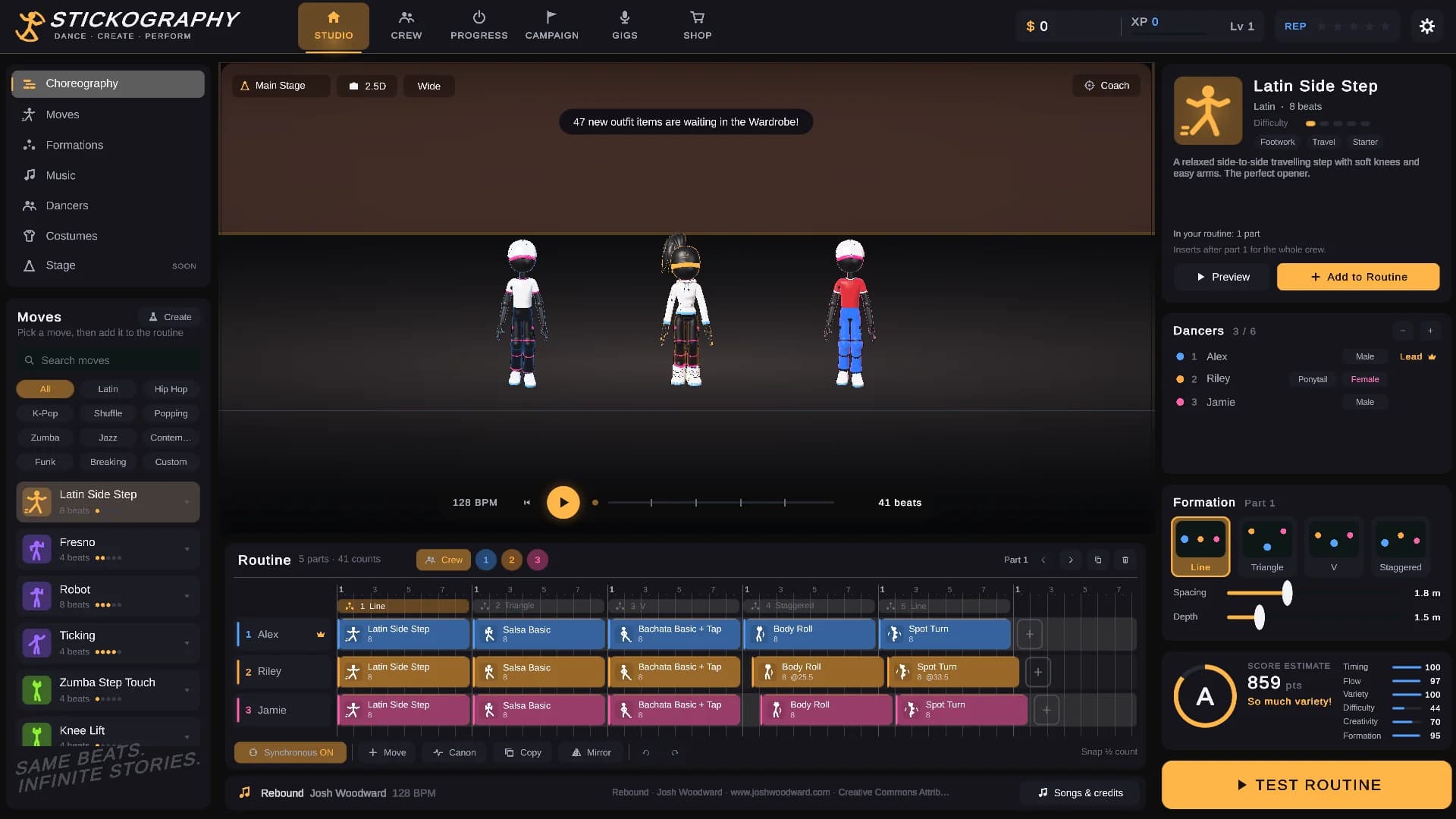Play the routine with the orange play button
Viewport: 1456px width, 819px height.
click(563, 503)
